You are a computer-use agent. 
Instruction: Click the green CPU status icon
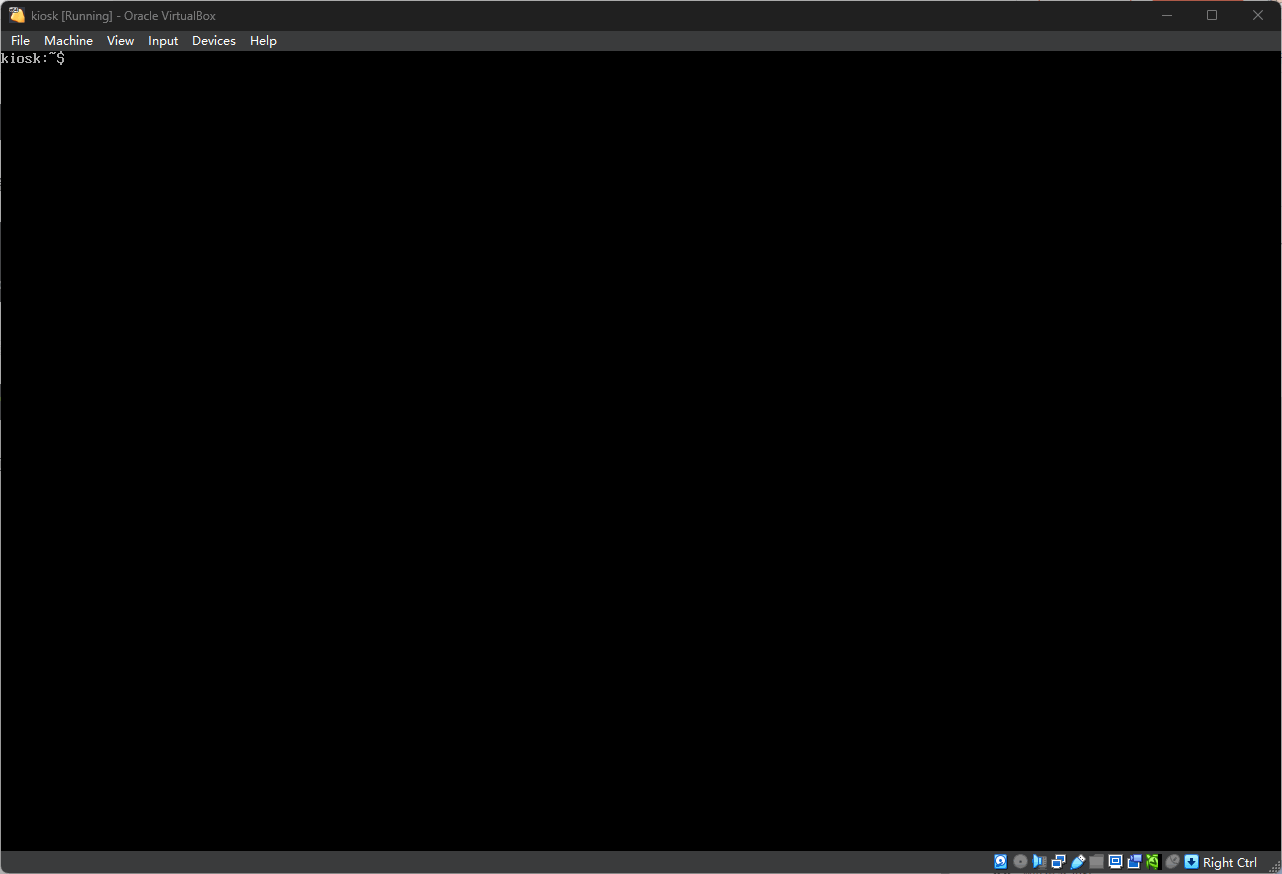click(1152, 862)
